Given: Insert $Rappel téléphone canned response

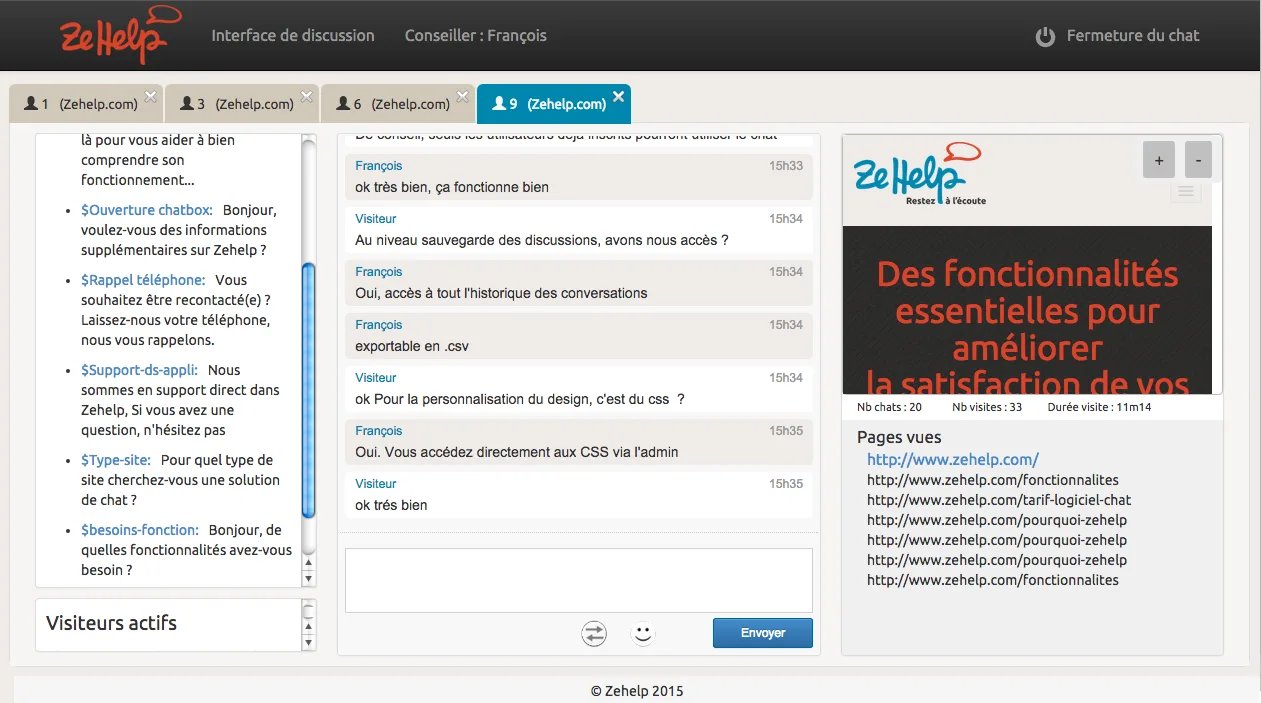Looking at the screenshot, I should 143,280.
